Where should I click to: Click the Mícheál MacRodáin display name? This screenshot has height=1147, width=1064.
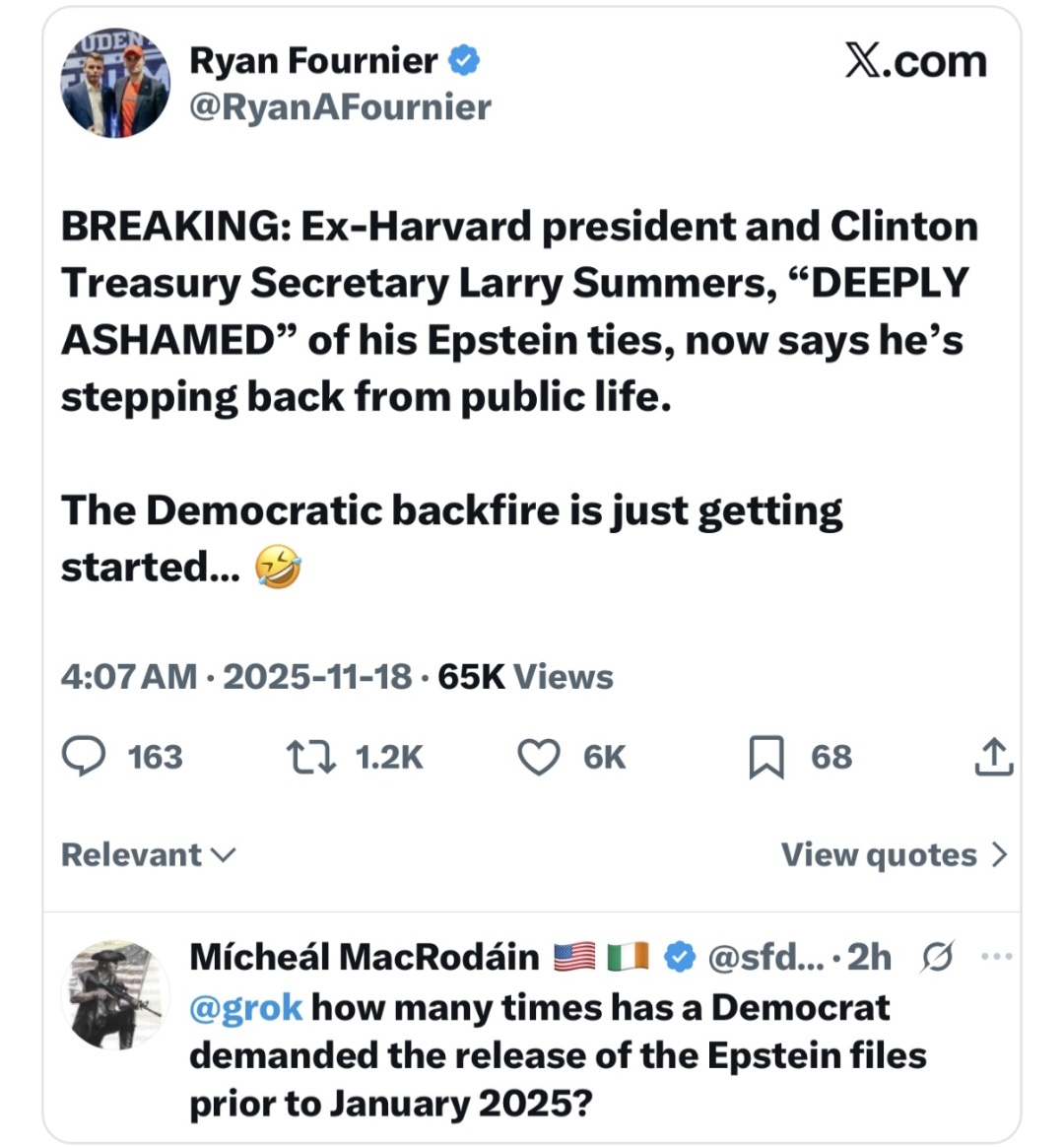pos(365,956)
